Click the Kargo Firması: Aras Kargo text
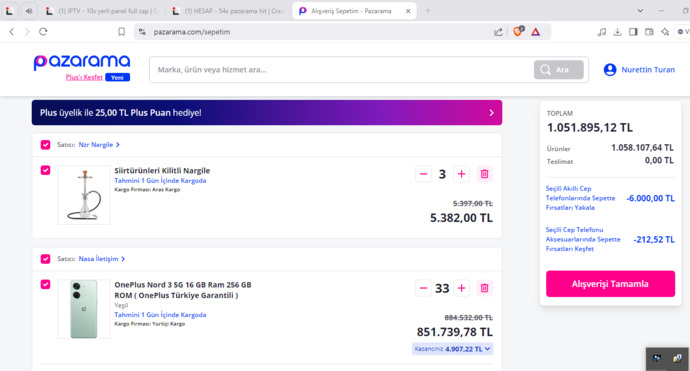 tap(147, 190)
